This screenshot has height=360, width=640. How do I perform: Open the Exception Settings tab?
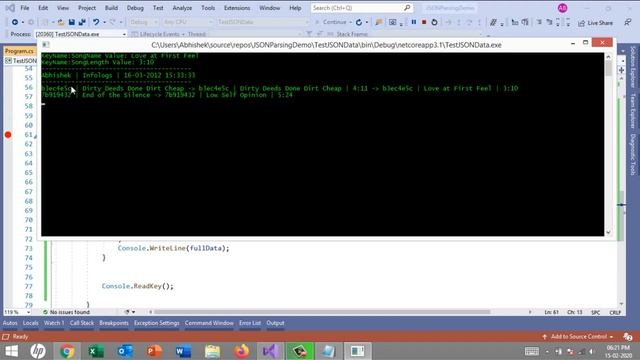click(x=157, y=323)
